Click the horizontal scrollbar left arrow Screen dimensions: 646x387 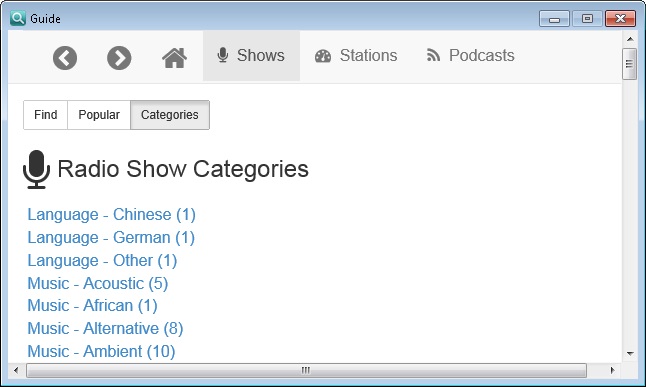pyautogui.click(x=16, y=370)
